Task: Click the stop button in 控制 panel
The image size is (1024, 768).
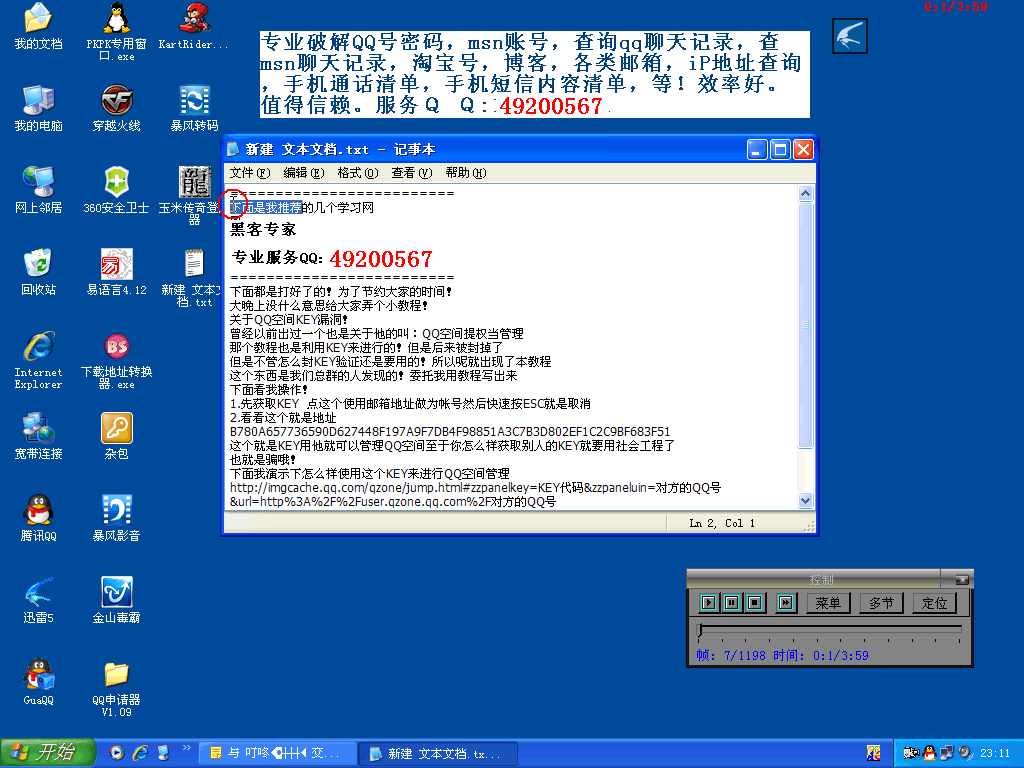Action: pos(754,602)
